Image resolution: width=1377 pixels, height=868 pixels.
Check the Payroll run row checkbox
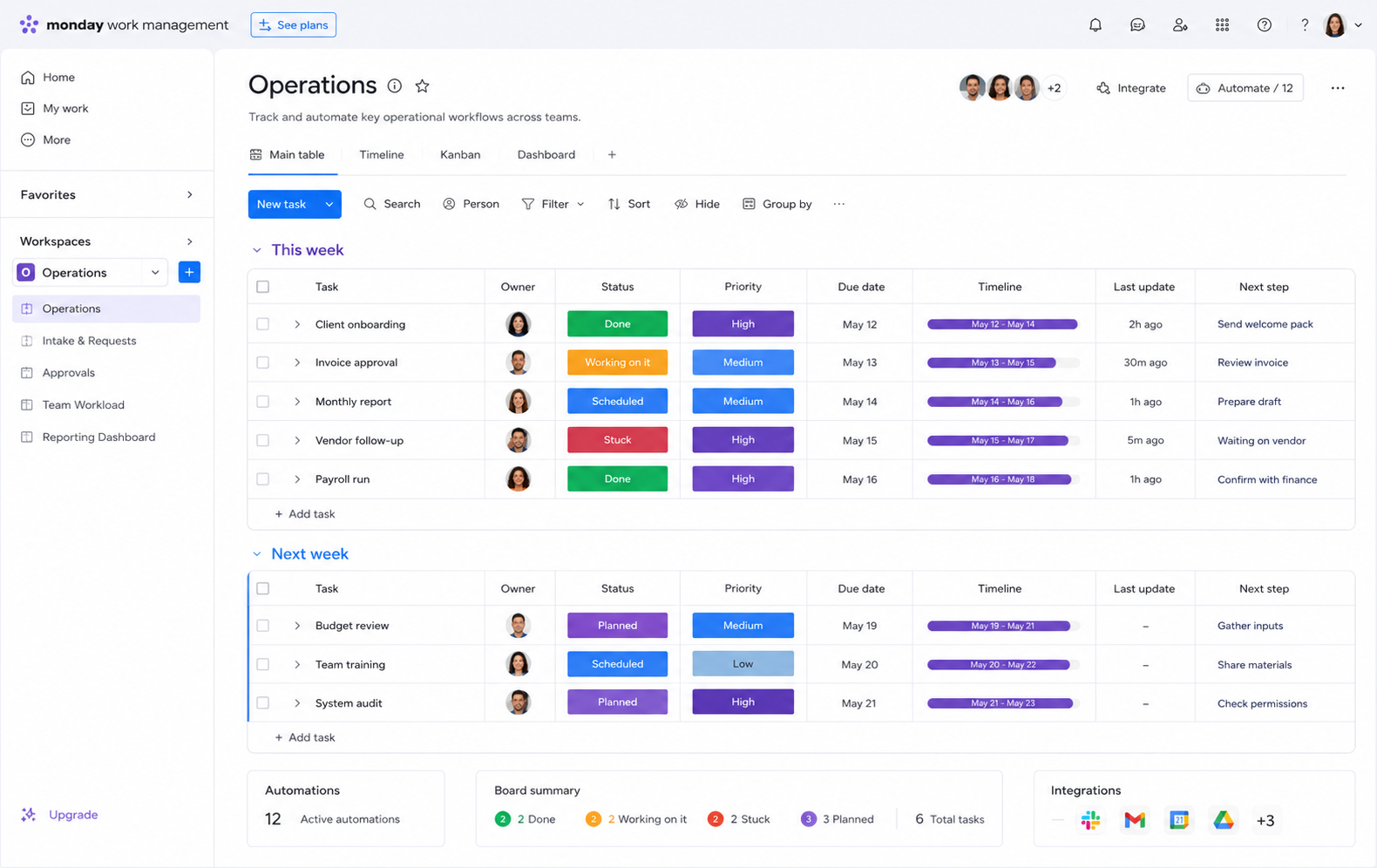pos(263,479)
